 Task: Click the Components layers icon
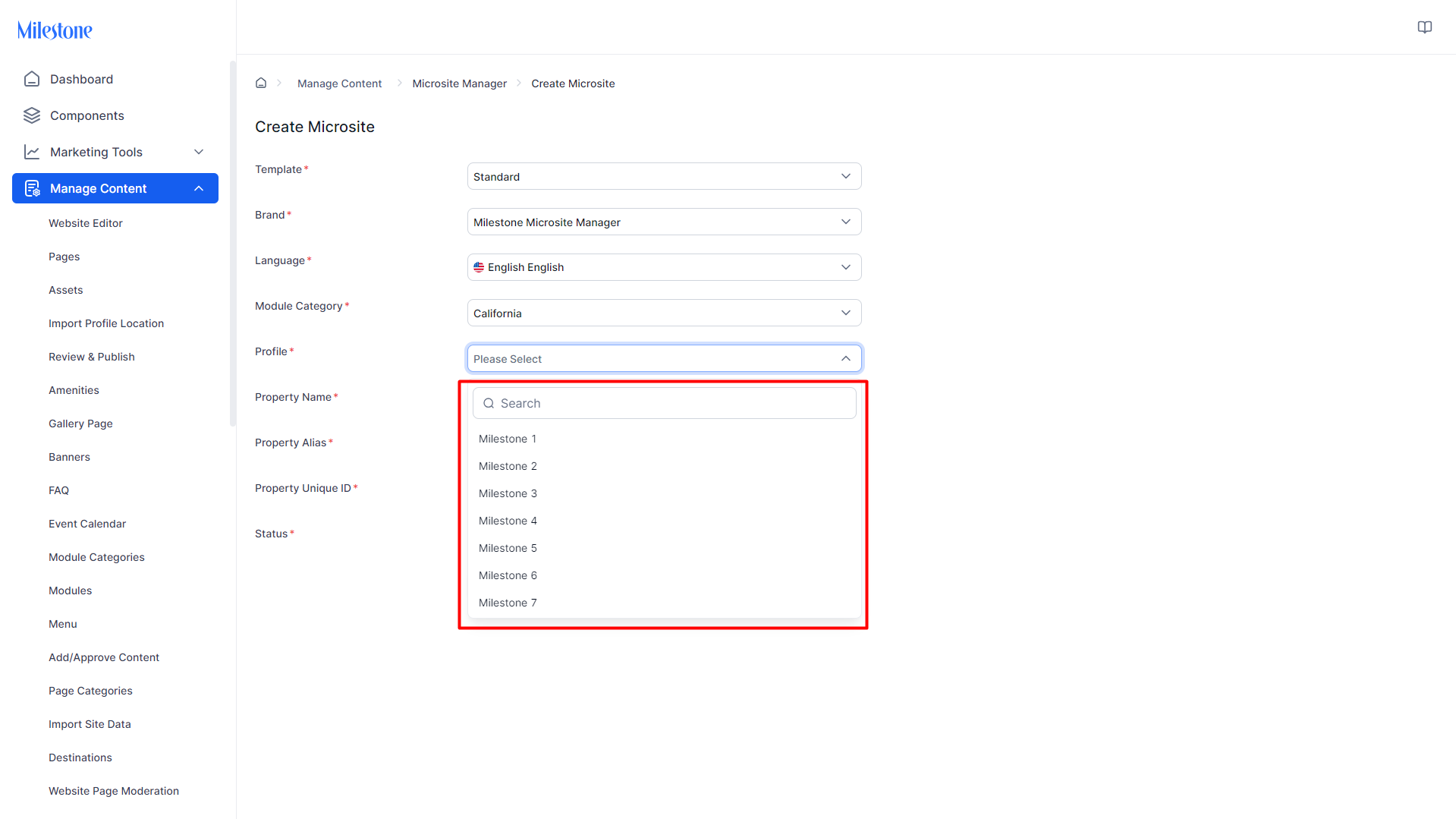(32, 115)
